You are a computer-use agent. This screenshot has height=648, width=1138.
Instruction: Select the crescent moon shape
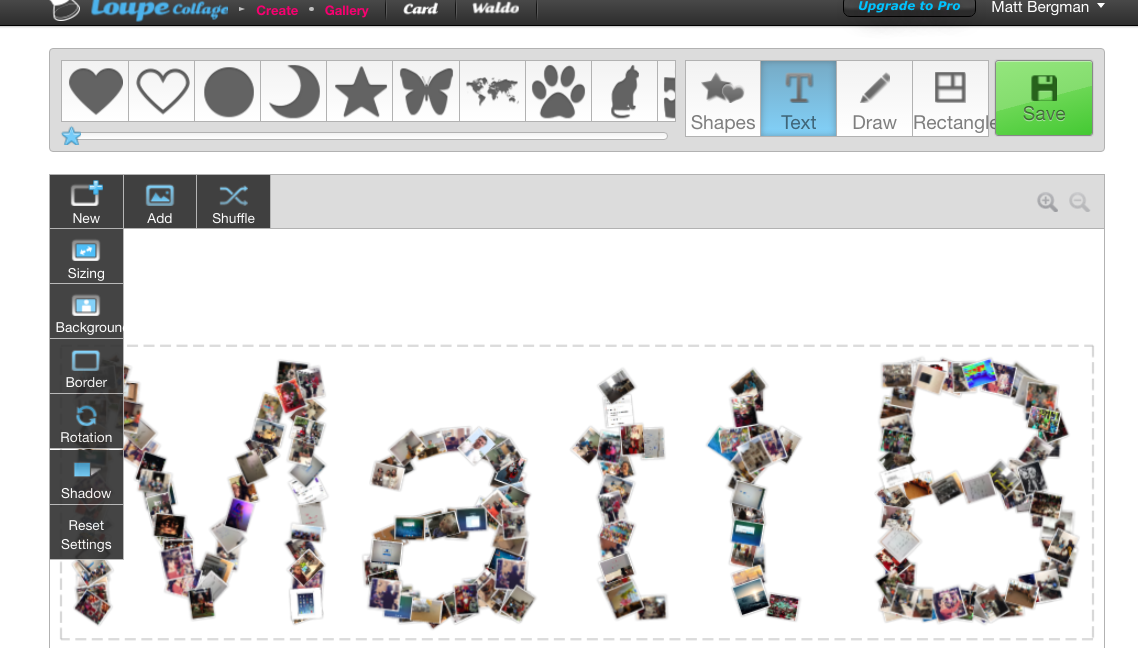[292, 90]
